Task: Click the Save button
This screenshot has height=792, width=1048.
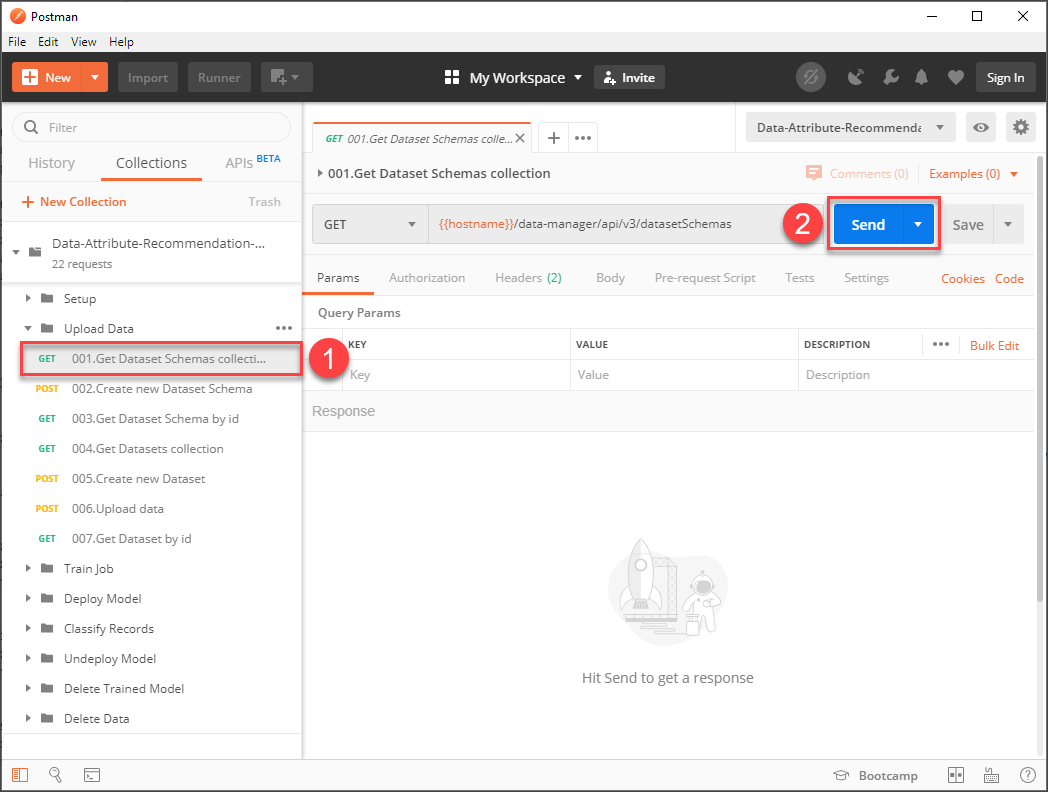Action: pos(968,225)
